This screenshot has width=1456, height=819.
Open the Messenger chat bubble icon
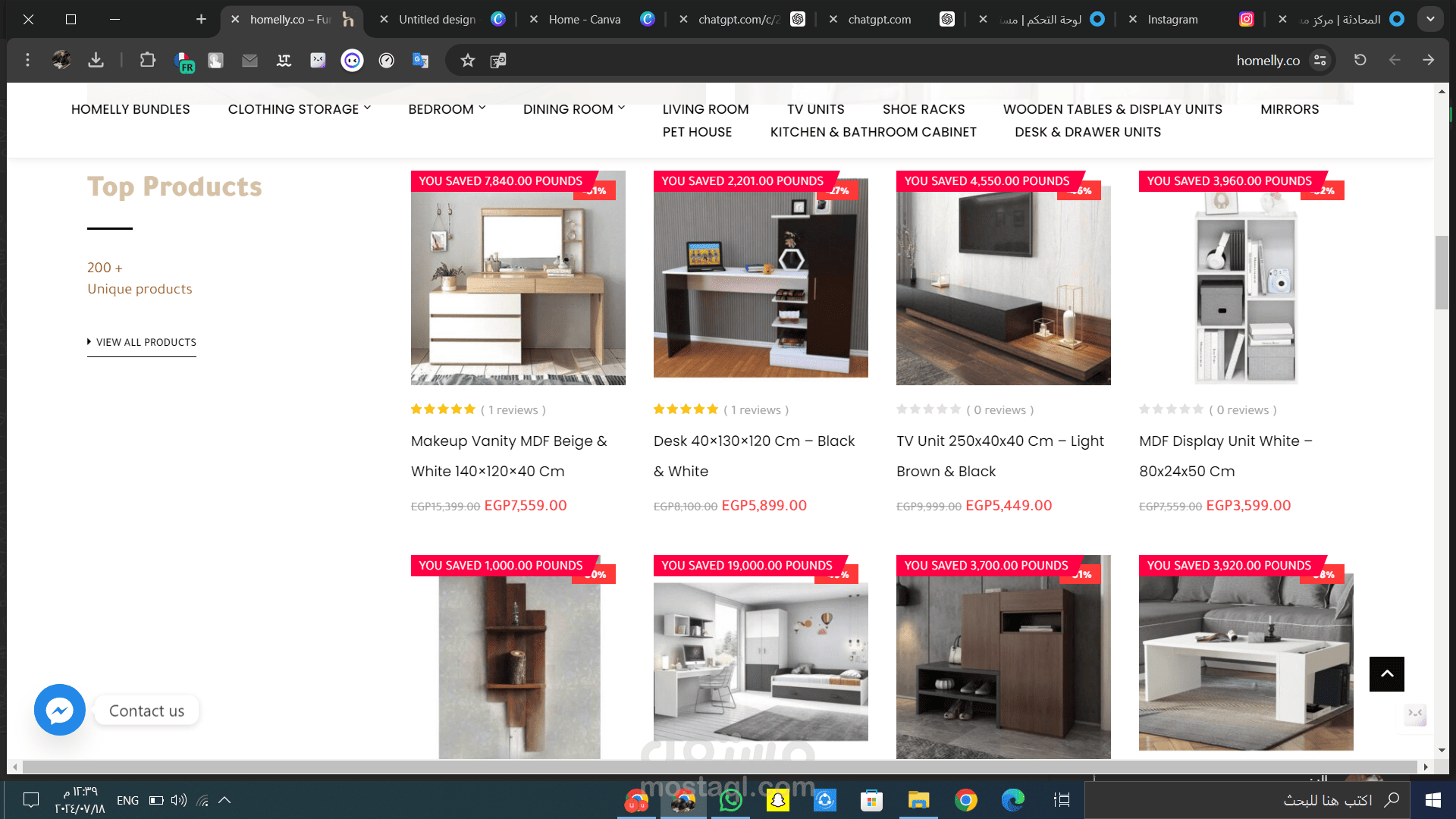coord(60,710)
